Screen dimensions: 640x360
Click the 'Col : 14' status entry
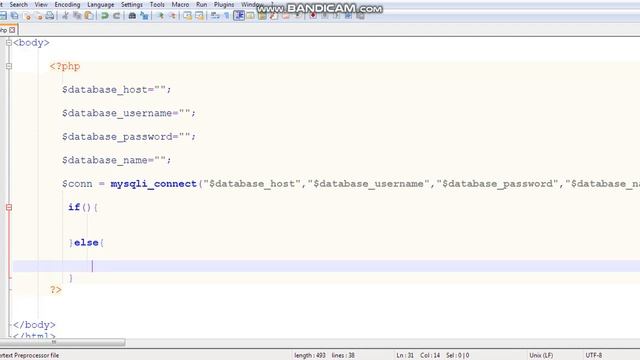[430, 355]
